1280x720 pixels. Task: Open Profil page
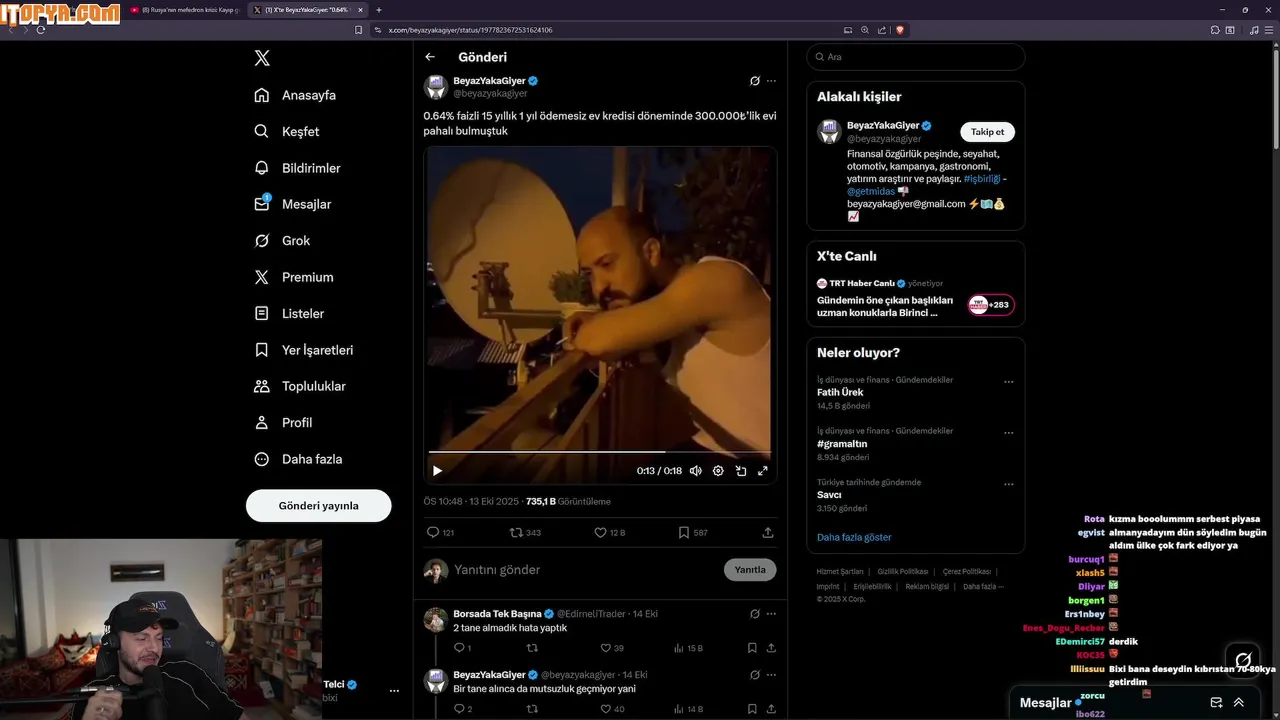(283, 423)
